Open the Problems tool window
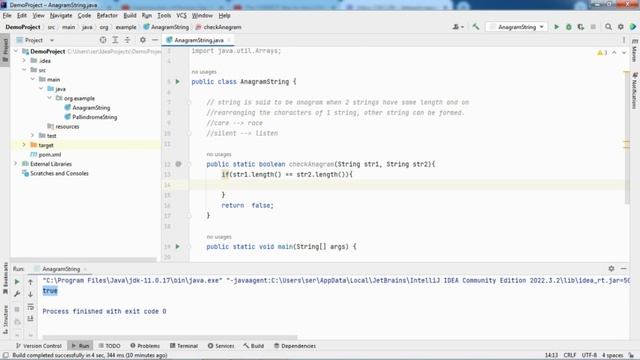The image size is (640, 360). tap(145, 346)
